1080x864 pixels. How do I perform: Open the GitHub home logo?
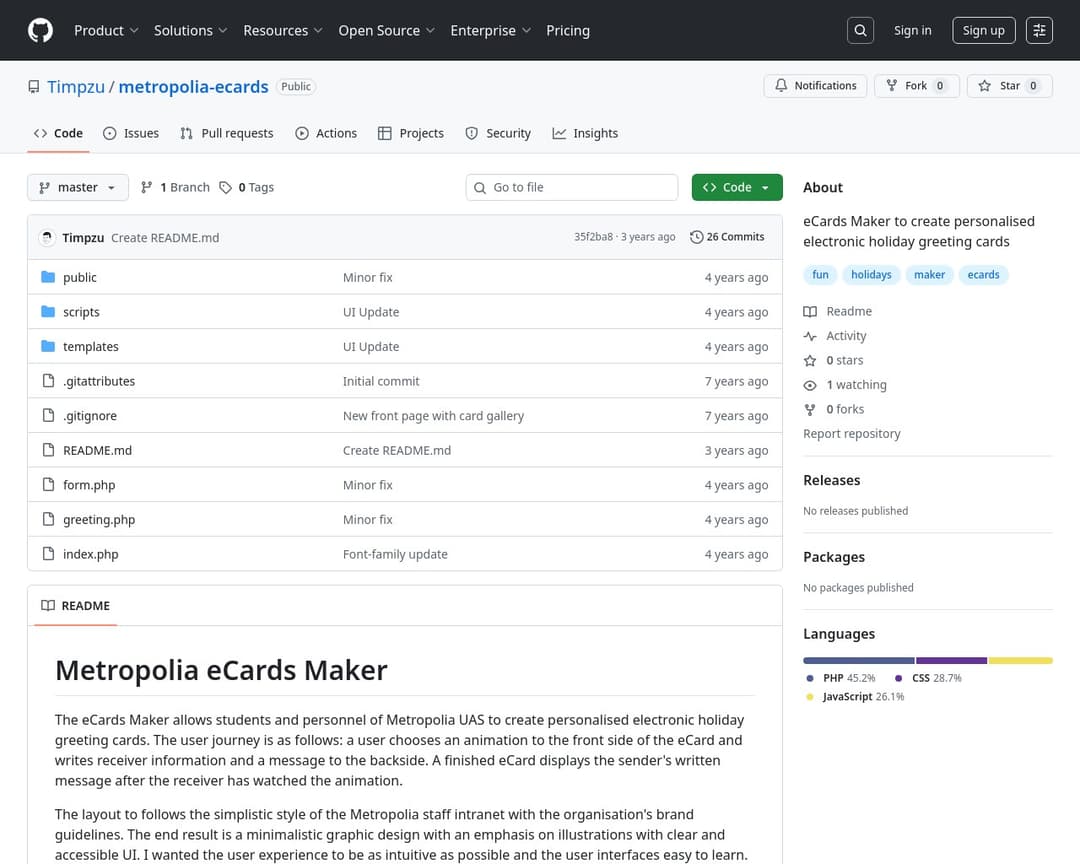tap(40, 30)
